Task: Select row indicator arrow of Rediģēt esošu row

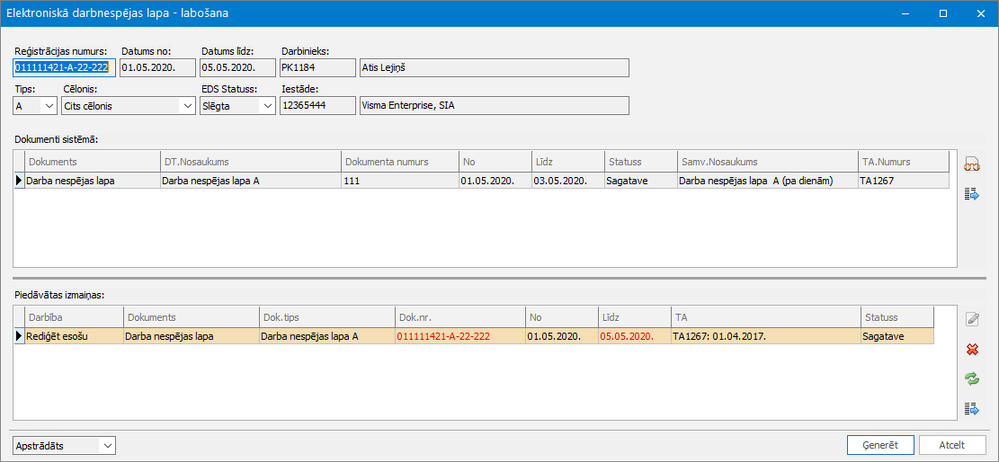Action: (x=18, y=336)
